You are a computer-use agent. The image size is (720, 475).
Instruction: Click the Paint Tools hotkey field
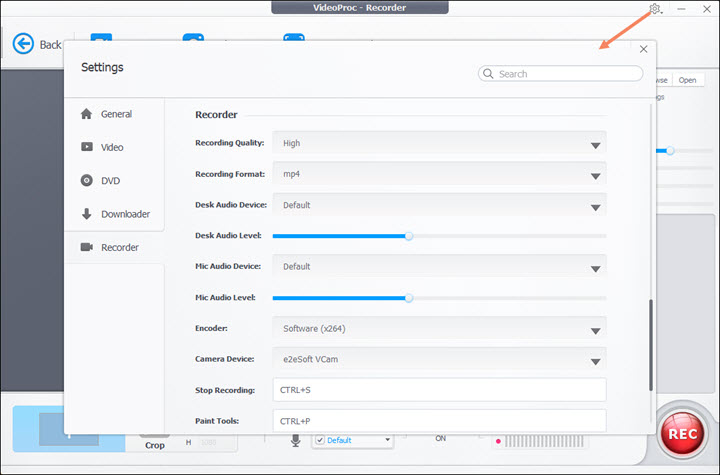[439, 420]
